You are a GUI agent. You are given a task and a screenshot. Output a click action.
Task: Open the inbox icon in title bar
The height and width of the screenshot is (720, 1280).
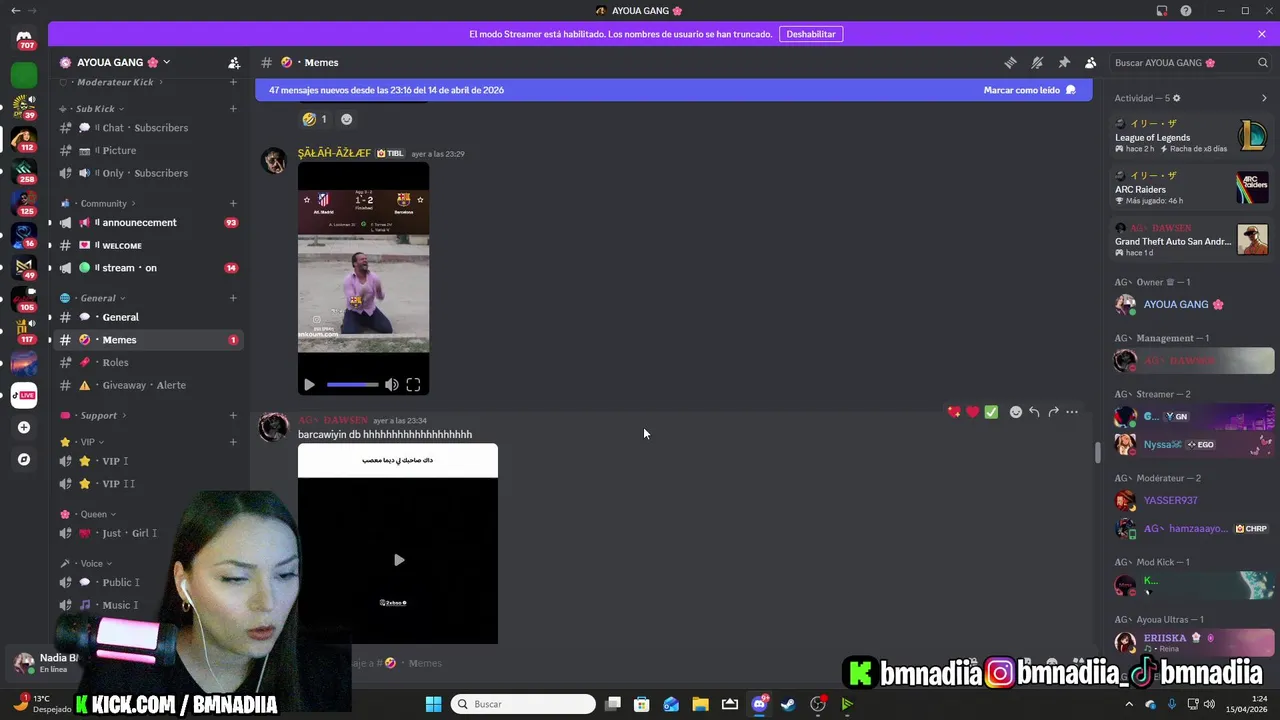[1162, 11]
